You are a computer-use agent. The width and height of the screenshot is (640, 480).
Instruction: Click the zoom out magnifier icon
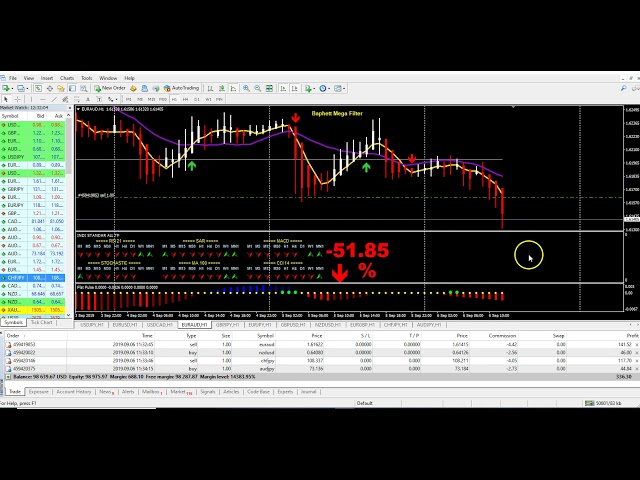click(x=260, y=88)
